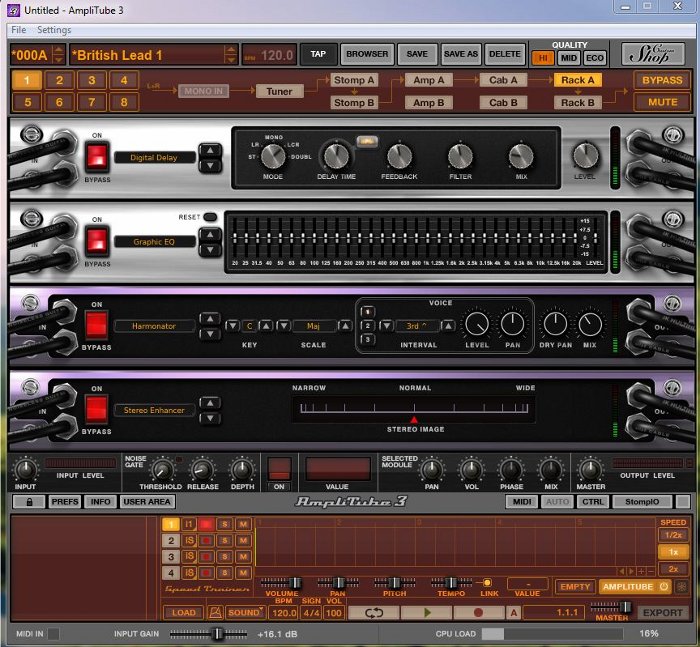
Task: Toggle the Graphic EQ bypass switch
Action: click(97, 241)
